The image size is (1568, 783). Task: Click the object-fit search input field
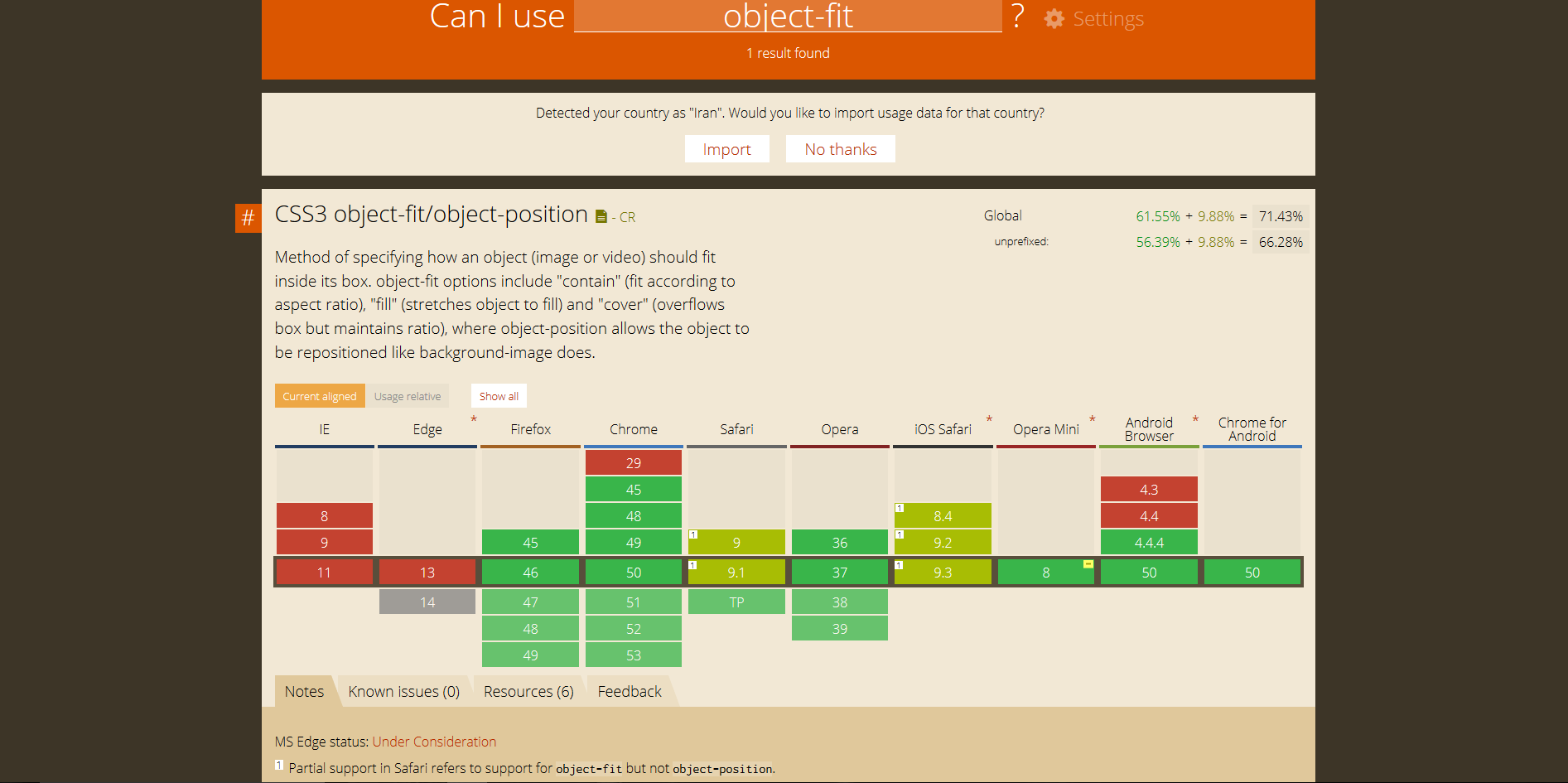coord(788,17)
